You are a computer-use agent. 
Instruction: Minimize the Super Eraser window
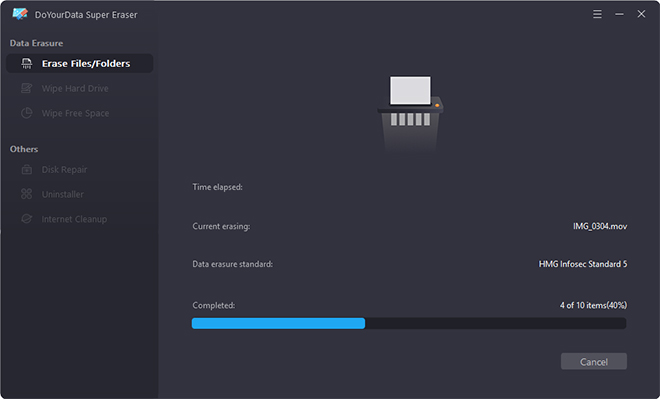pyautogui.click(x=619, y=14)
